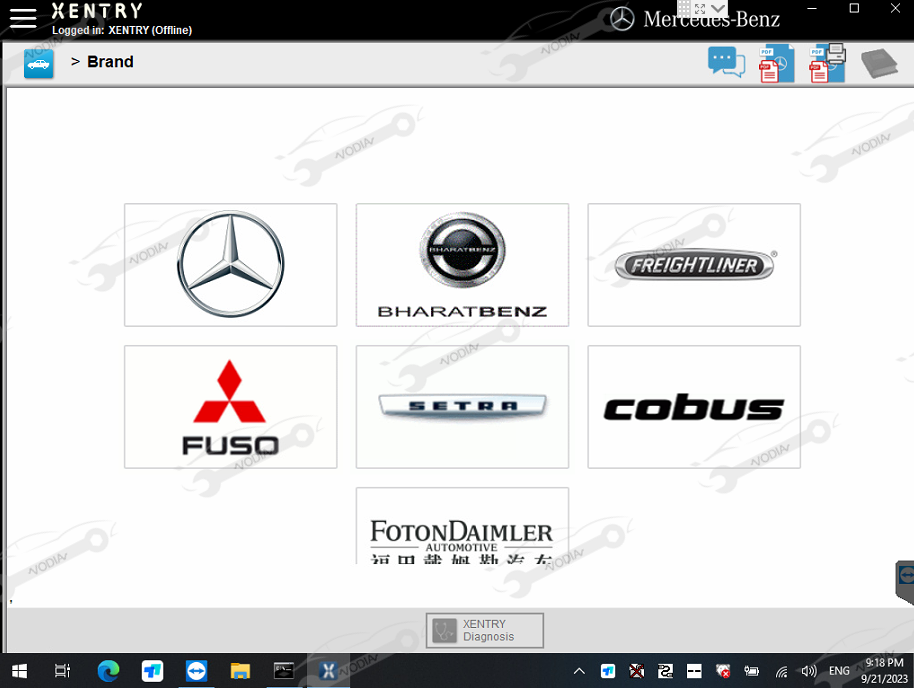Open the Windows Start menu

[x=19, y=671]
